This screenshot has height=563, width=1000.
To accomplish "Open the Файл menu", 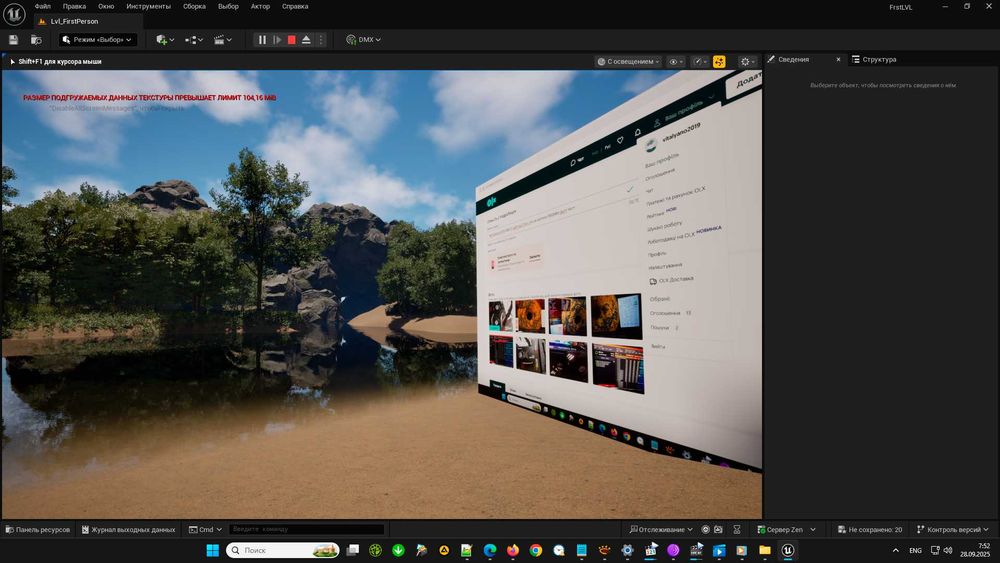I will pyautogui.click(x=43, y=6).
